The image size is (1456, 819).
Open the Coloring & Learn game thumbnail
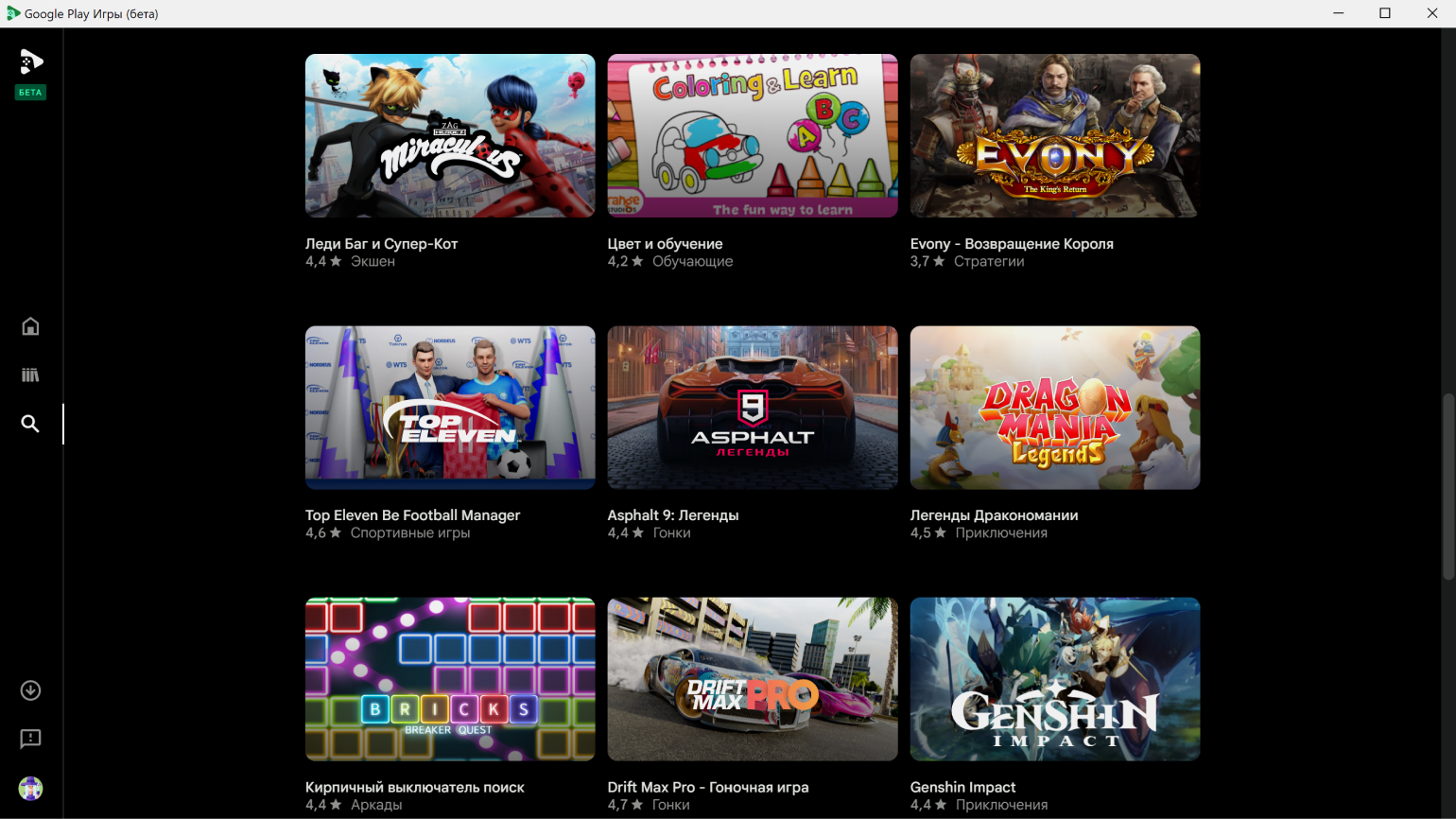point(753,135)
